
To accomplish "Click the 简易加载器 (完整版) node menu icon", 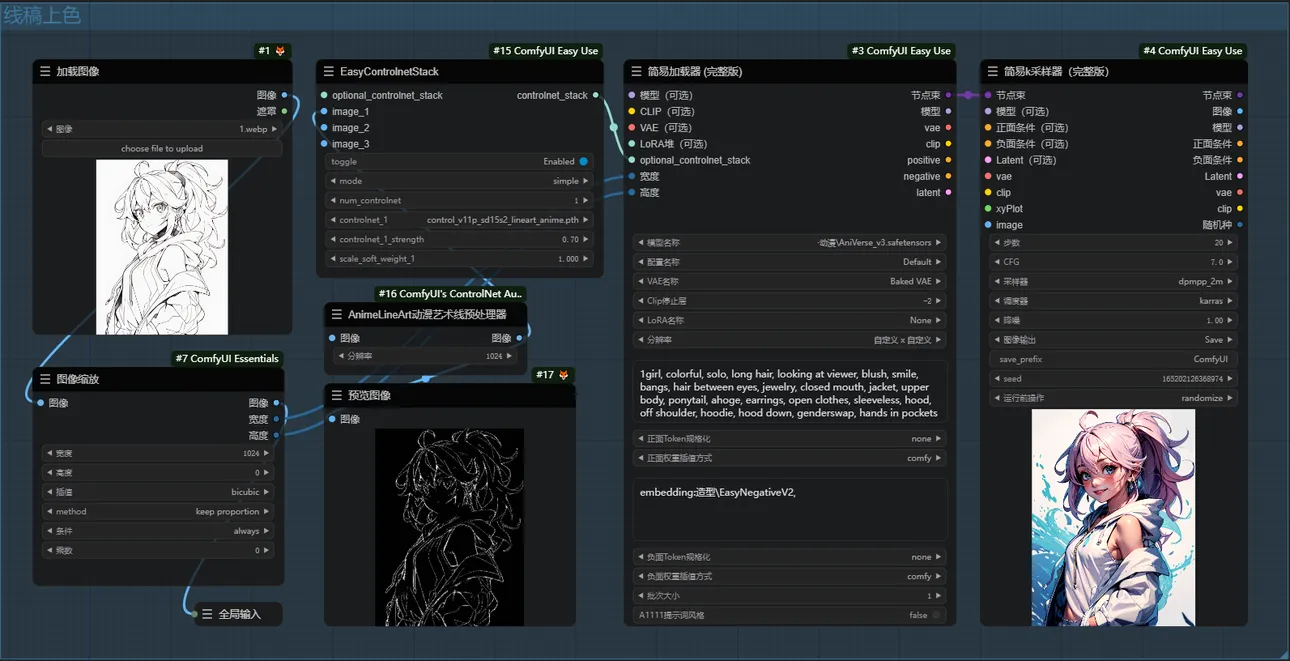I will pos(636,72).
